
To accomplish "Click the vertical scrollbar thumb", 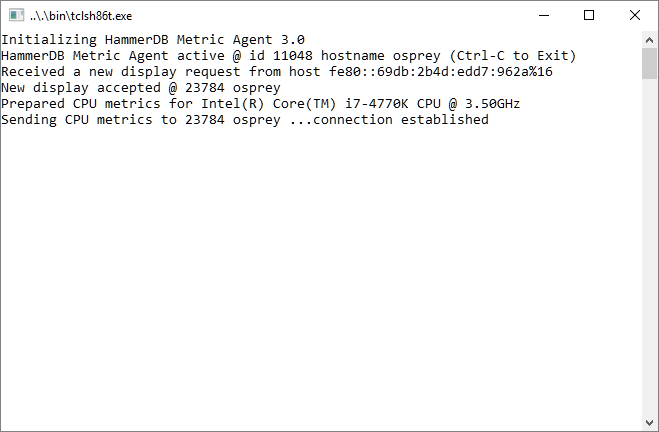I will [x=649, y=63].
